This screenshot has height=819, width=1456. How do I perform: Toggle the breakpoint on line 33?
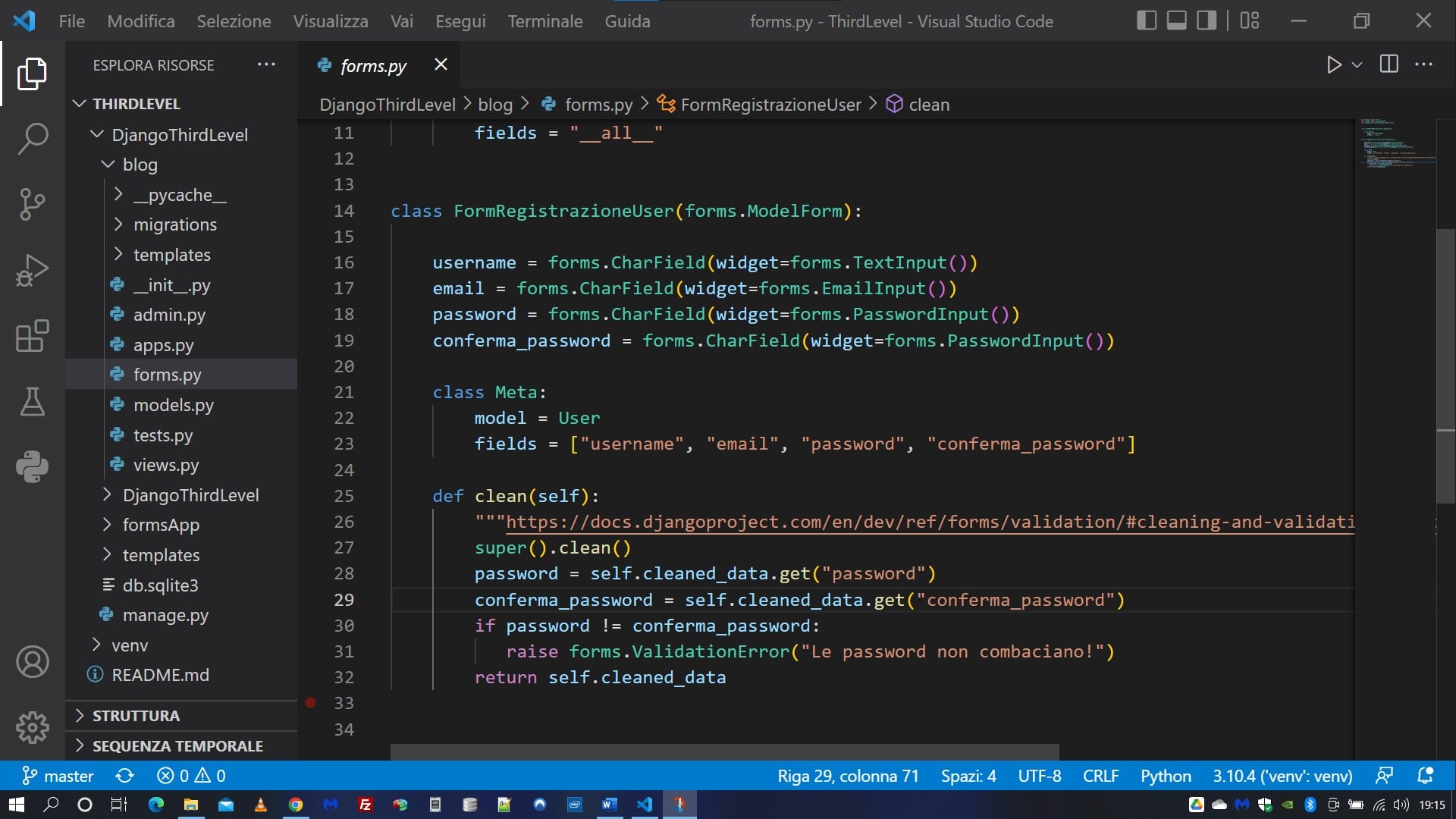310,703
